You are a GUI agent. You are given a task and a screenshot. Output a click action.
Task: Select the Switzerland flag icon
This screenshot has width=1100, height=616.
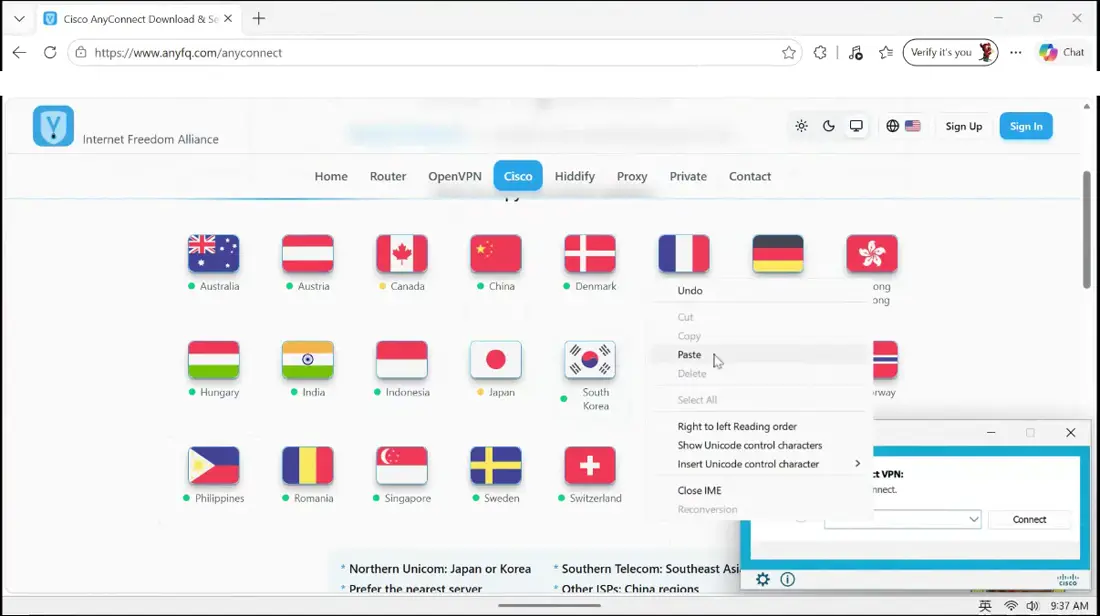590,465
